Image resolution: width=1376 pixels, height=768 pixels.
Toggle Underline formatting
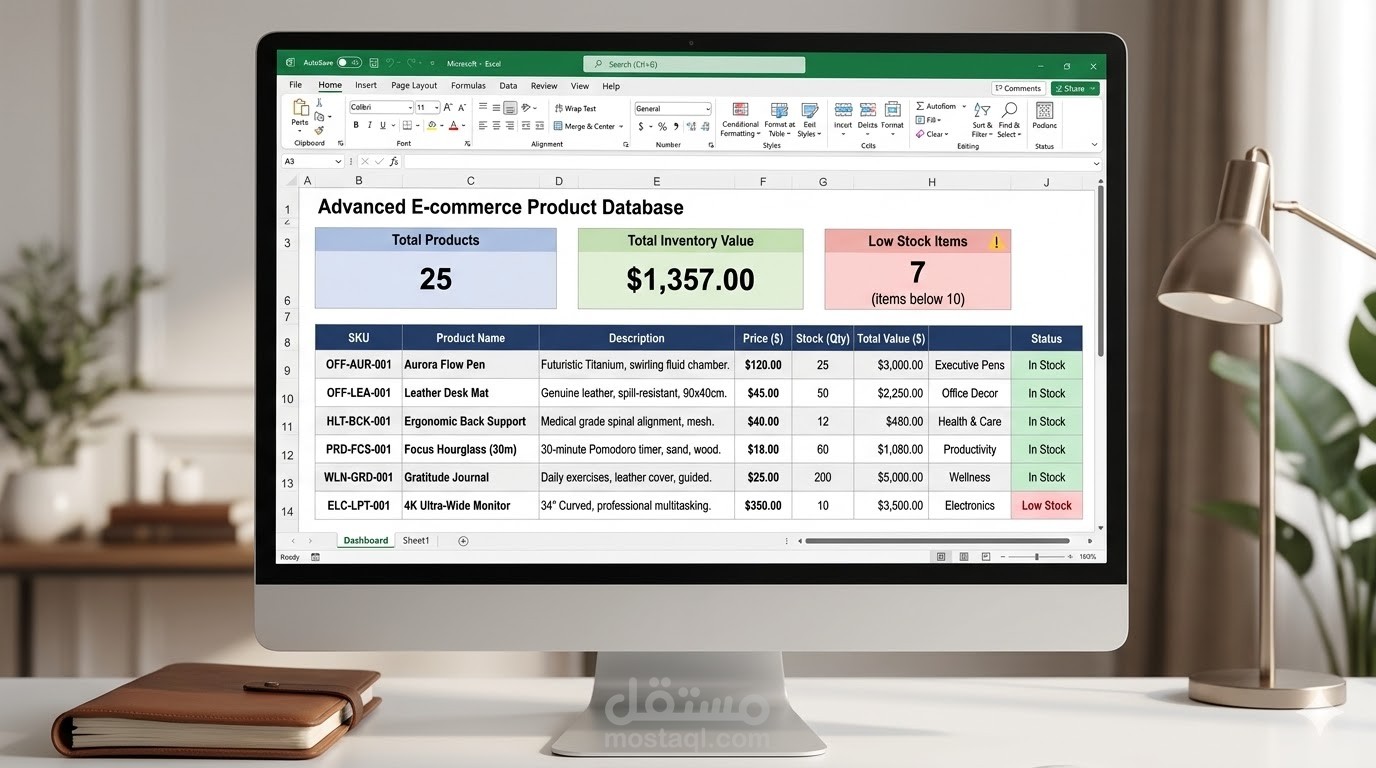tap(383, 125)
